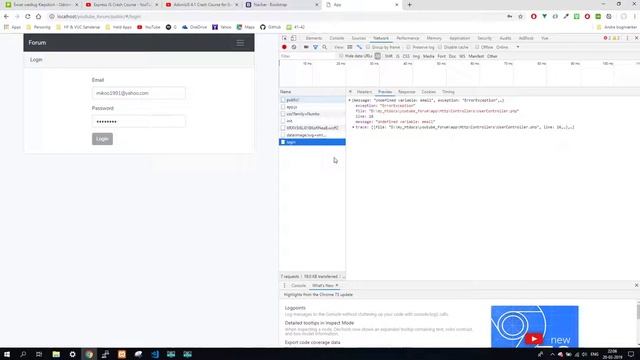Viewport: 640px width, 360px height.
Task: Switch to the Performance DevTools tab
Action: [407, 38]
